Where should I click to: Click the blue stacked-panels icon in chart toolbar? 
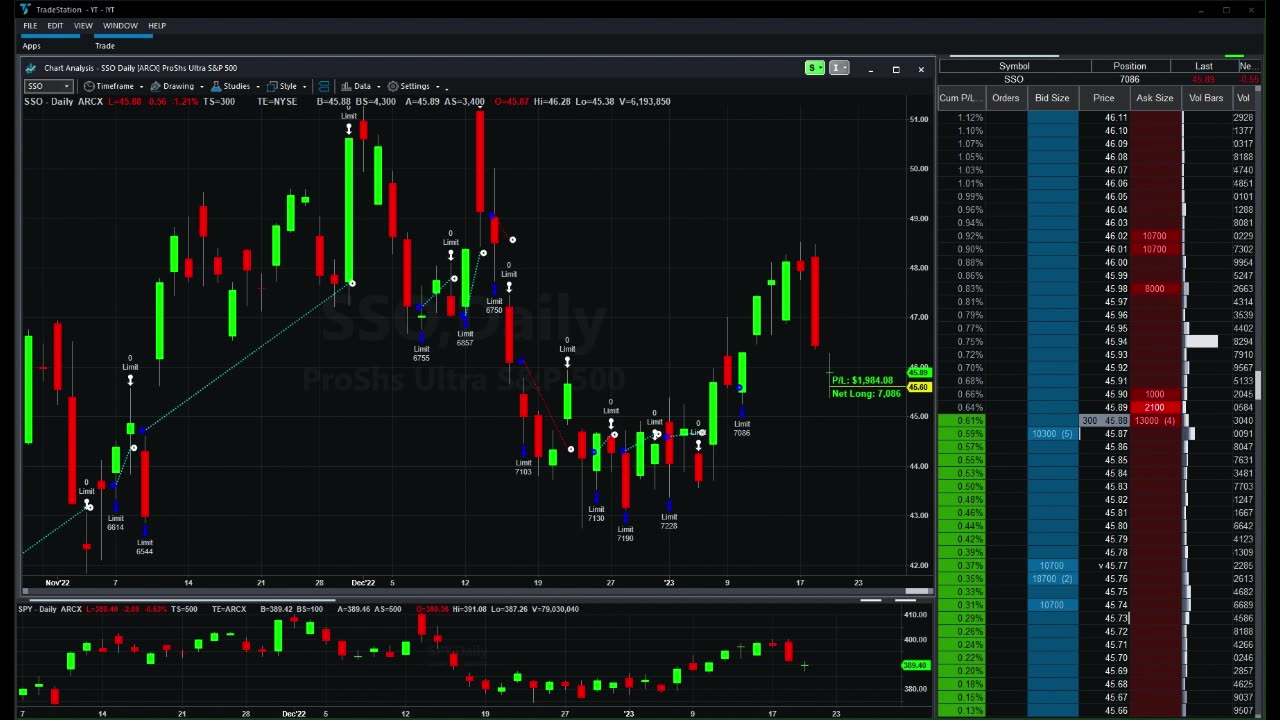coord(324,86)
